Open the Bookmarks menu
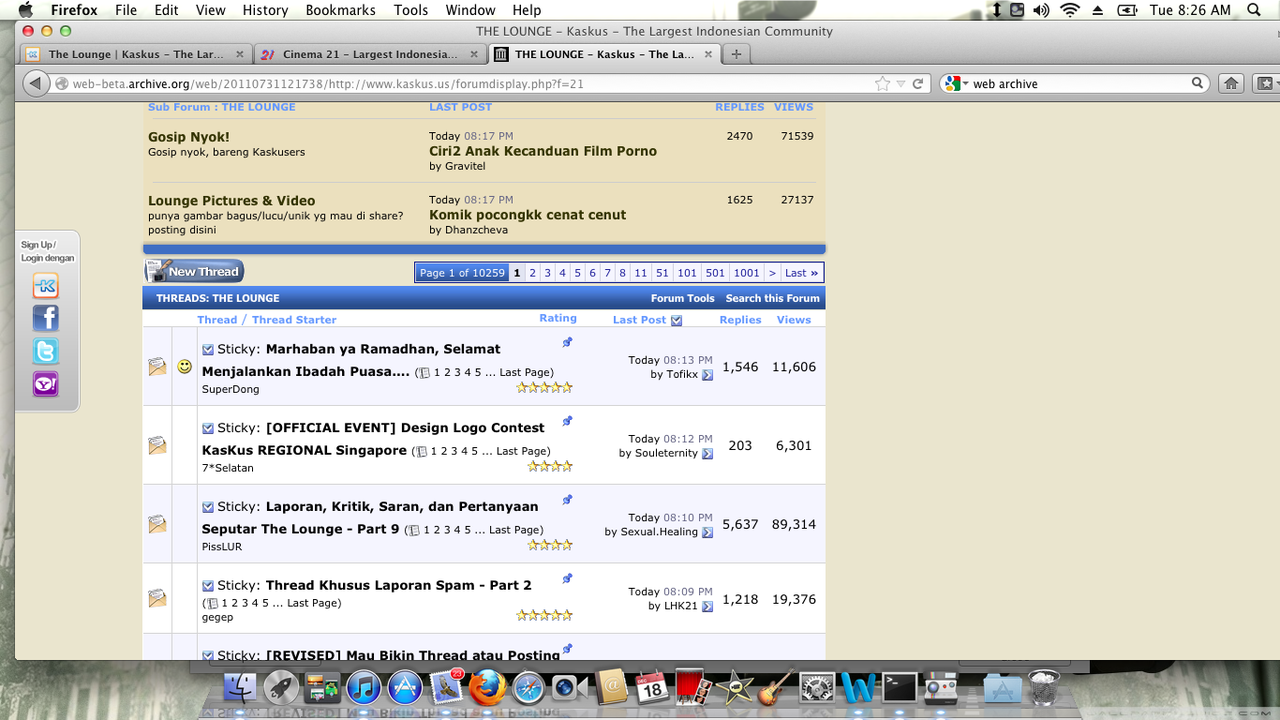The image size is (1280, 720). tap(341, 10)
